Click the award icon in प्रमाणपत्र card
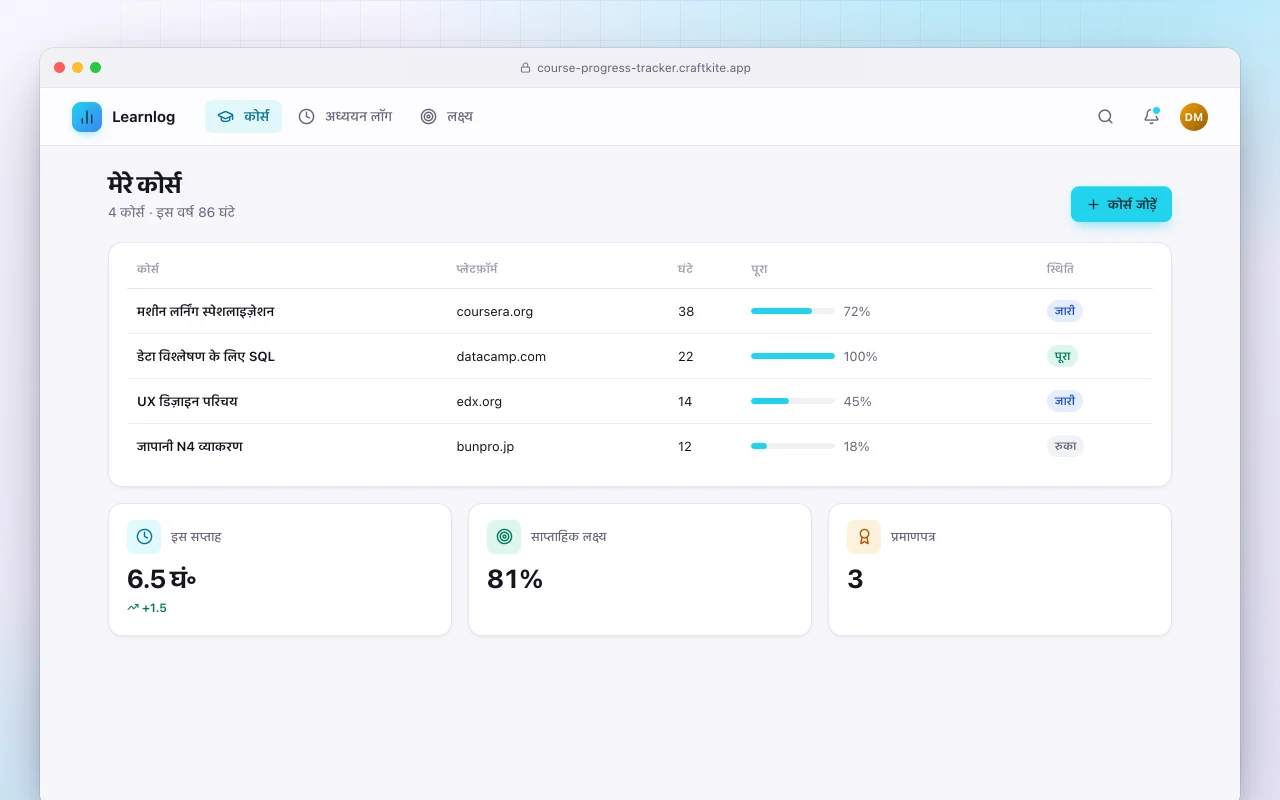Image resolution: width=1280 pixels, height=800 pixels. click(864, 537)
